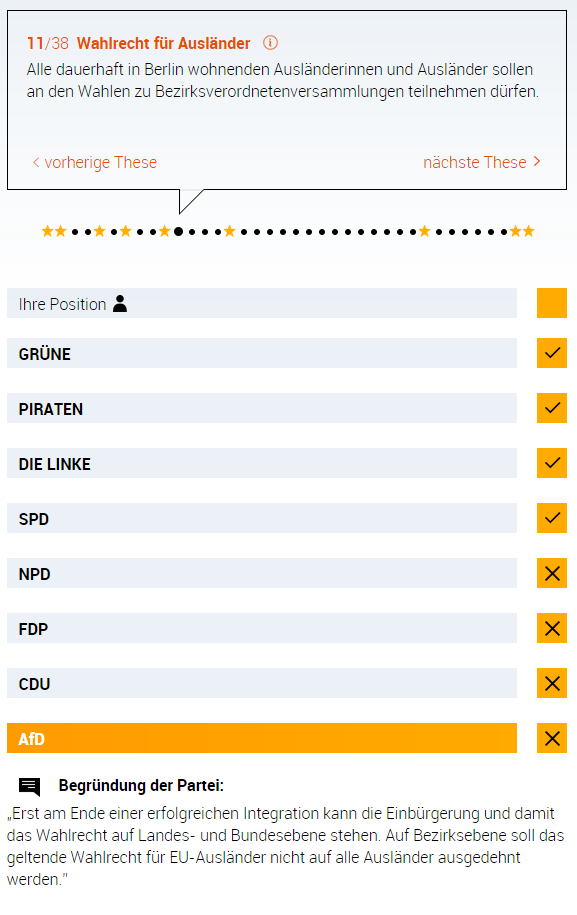
Task: Click the checkmark box for DIE LINKE
Action: 552,463
